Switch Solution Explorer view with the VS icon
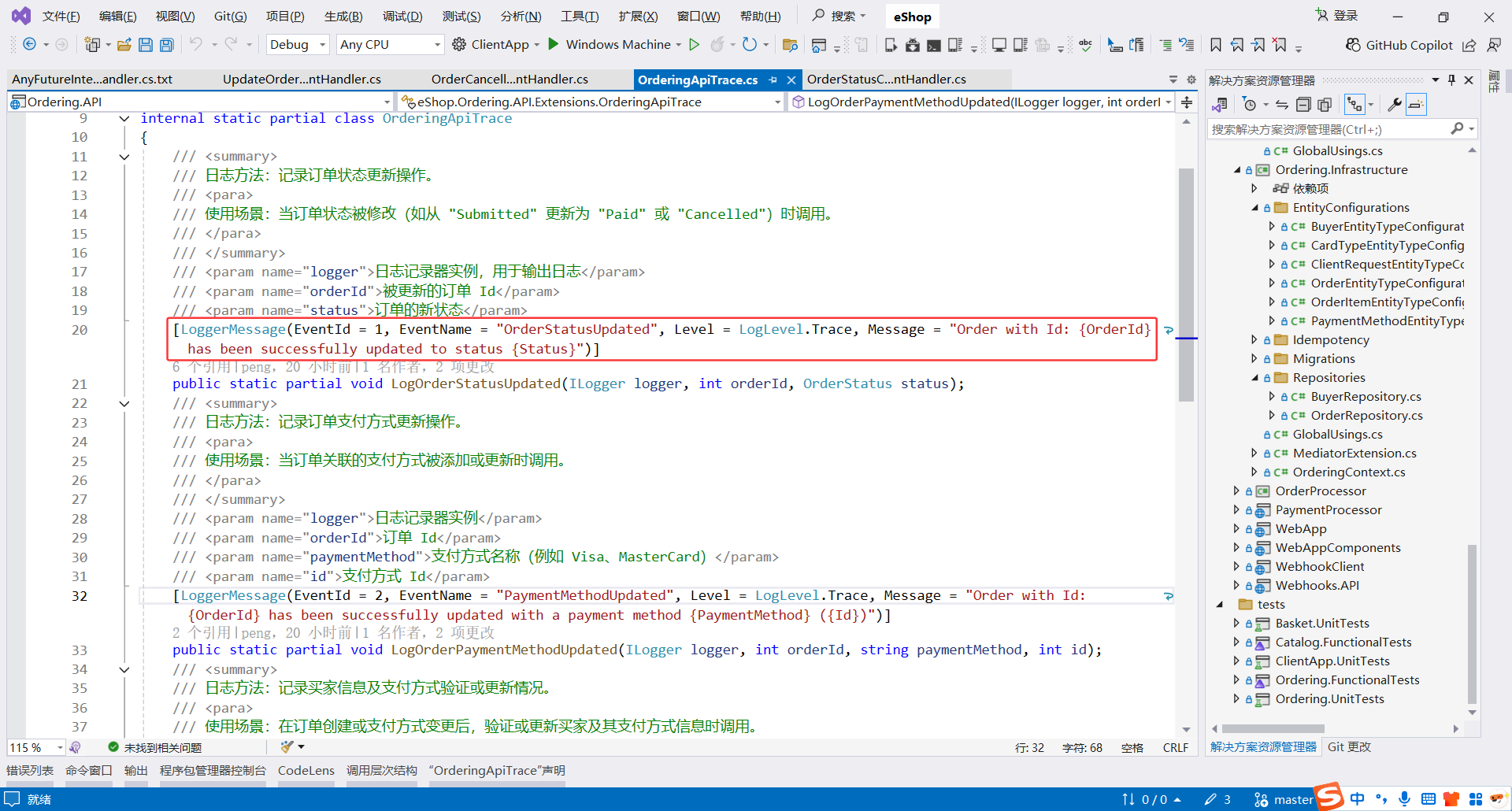Image resolution: width=1512 pixels, height=811 pixels. [1221, 104]
